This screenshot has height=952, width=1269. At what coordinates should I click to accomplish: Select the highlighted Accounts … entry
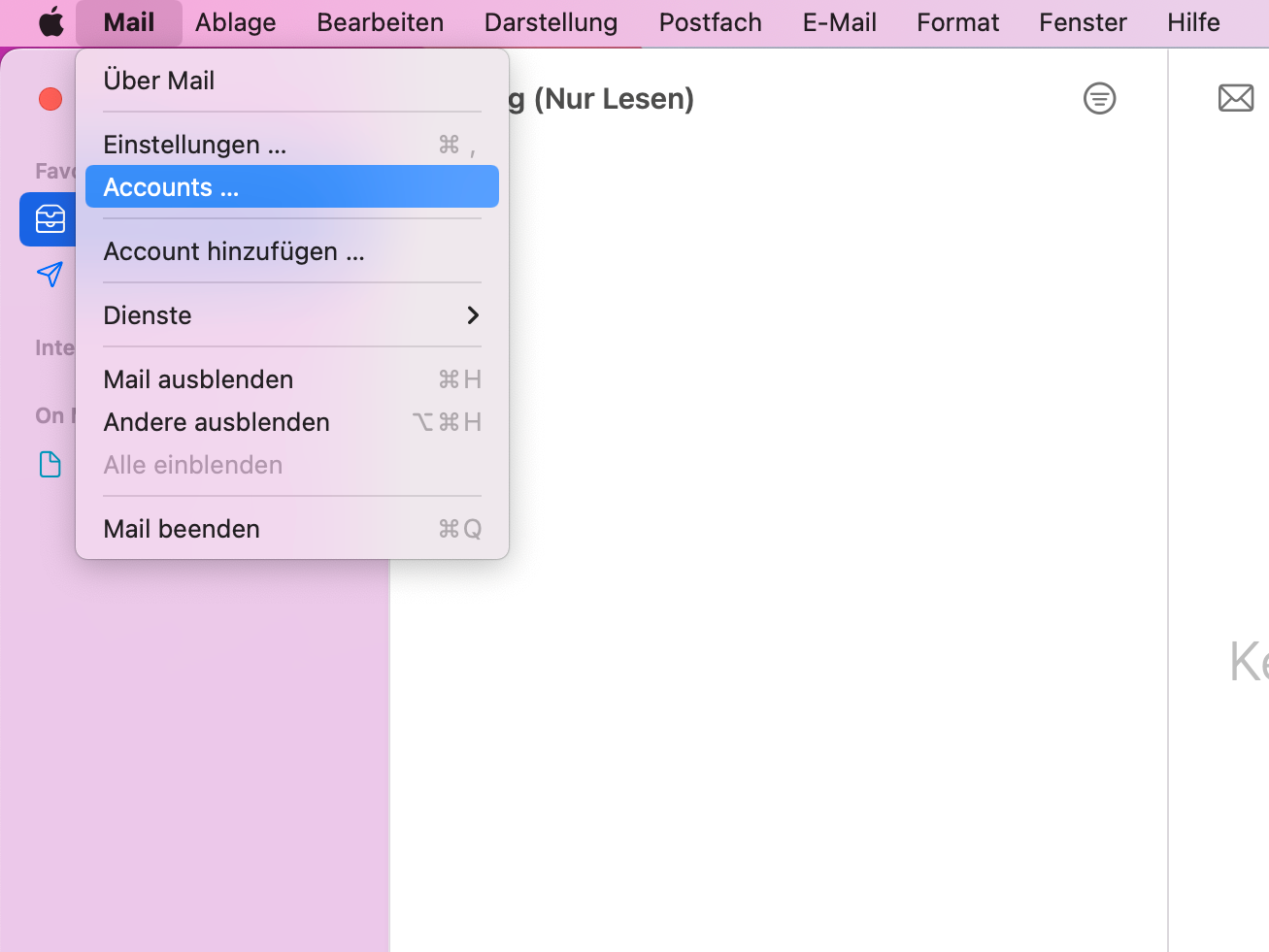pyautogui.click(x=292, y=186)
